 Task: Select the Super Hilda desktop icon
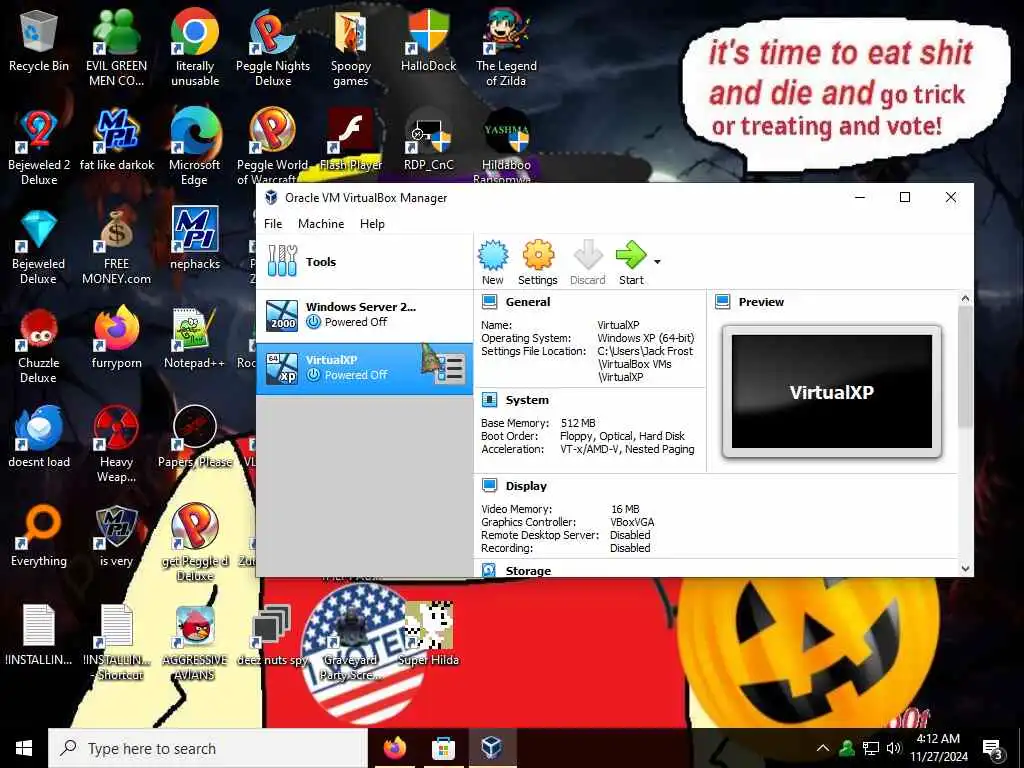(428, 634)
